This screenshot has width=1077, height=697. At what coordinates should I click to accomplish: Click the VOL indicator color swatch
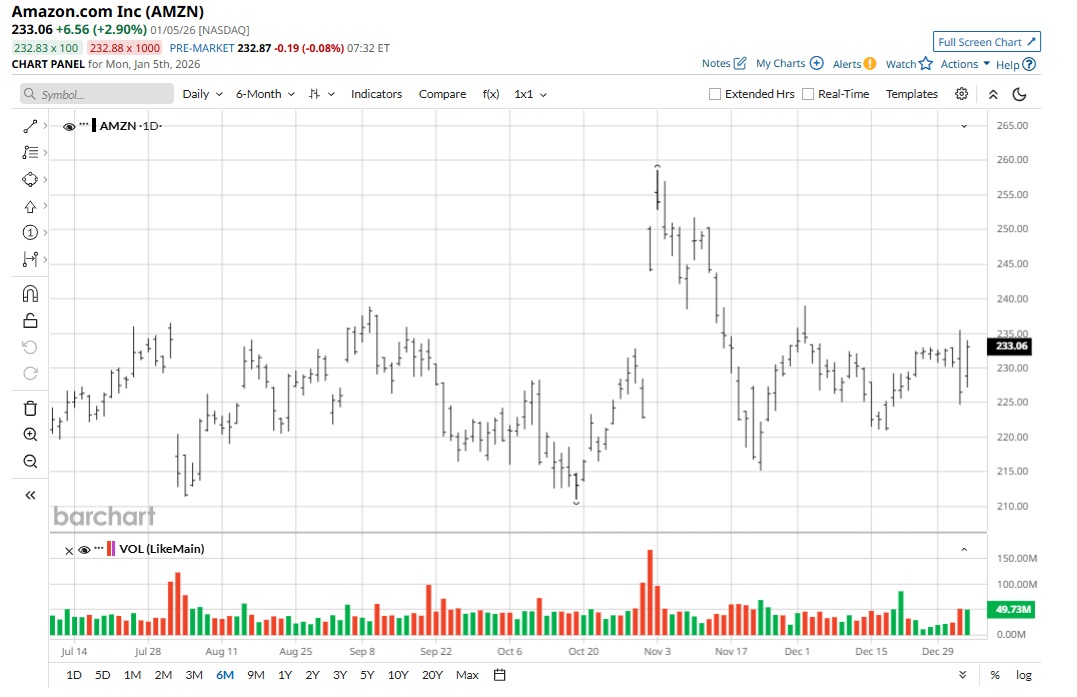(111, 549)
